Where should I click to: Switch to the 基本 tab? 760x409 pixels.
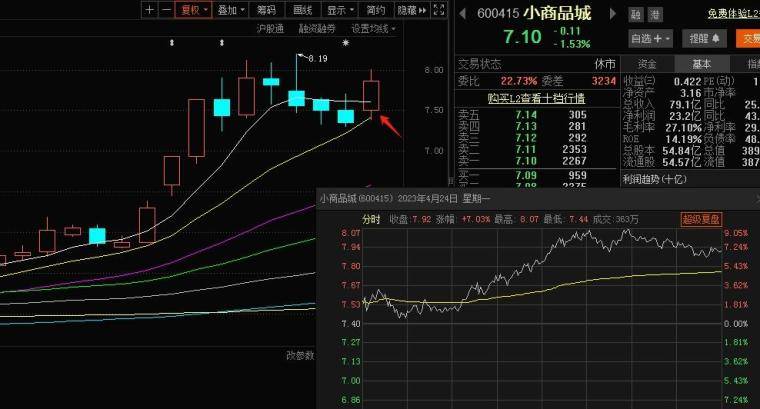(x=701, y=64)
